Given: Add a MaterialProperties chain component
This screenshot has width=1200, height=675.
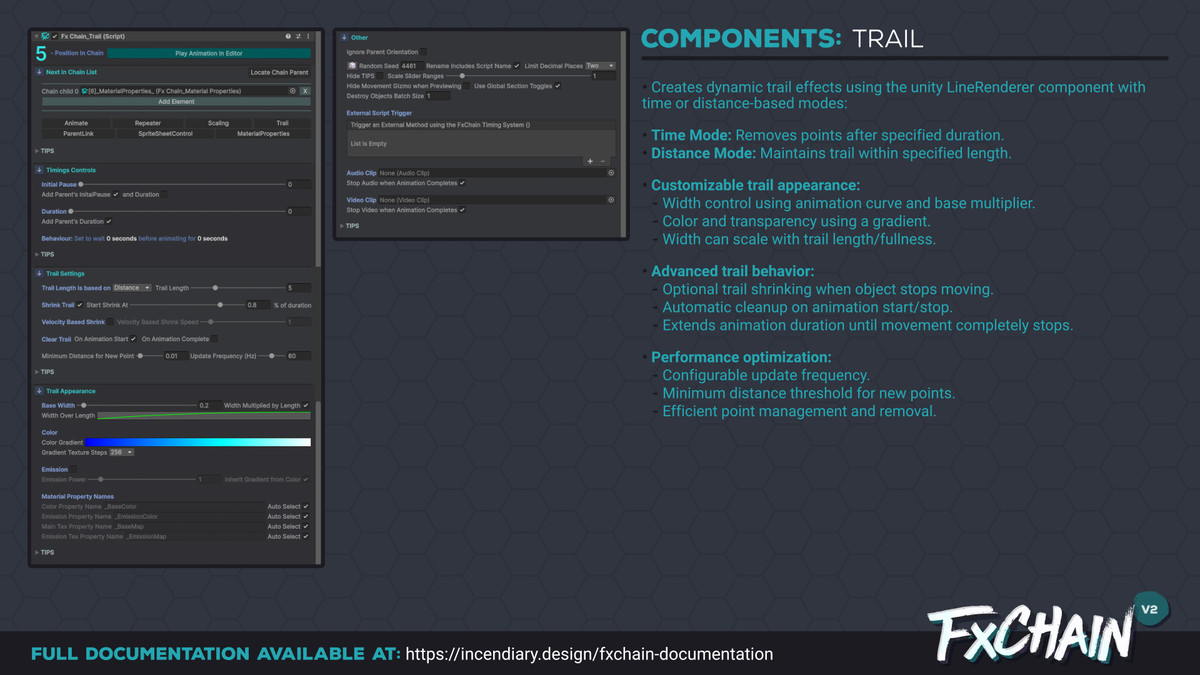Looking at the screenshot, I should coord(265,133).
